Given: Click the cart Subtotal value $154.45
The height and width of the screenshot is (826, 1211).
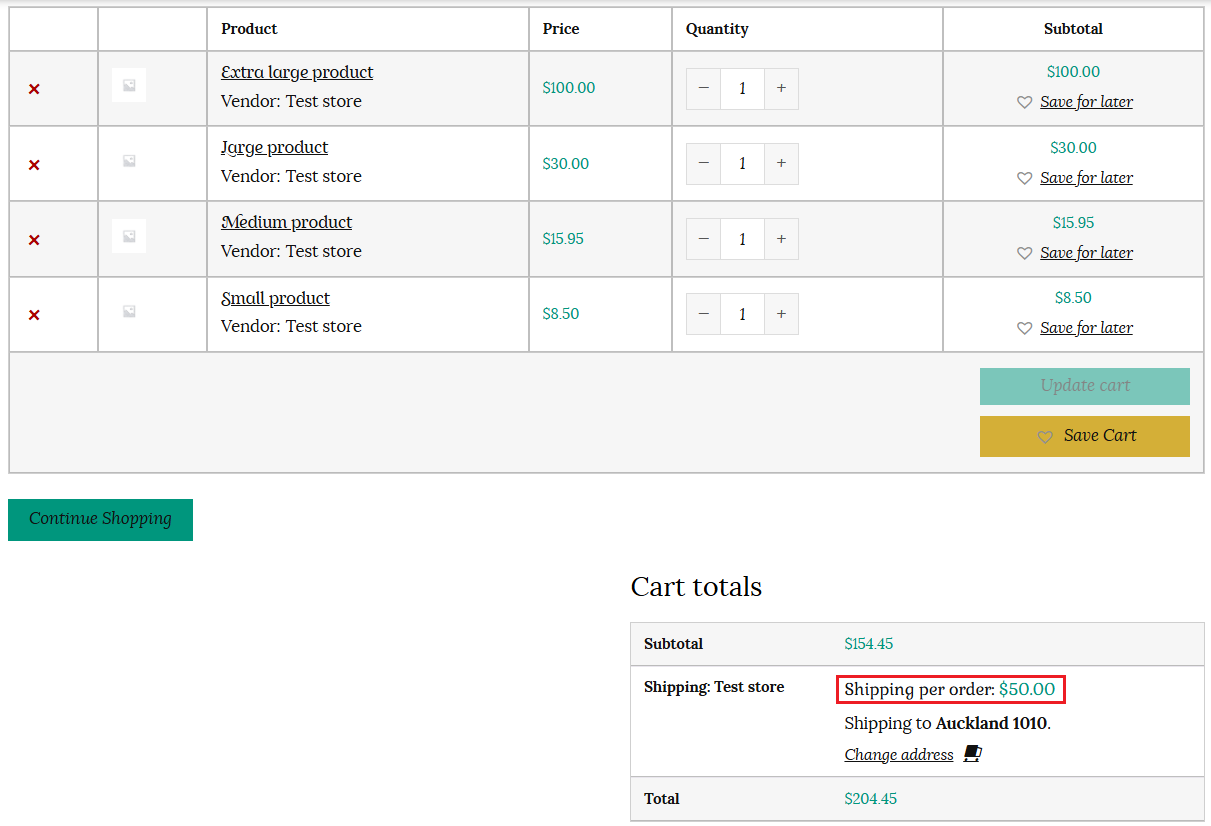Looking at the screenshot, I should coord(869,644).
